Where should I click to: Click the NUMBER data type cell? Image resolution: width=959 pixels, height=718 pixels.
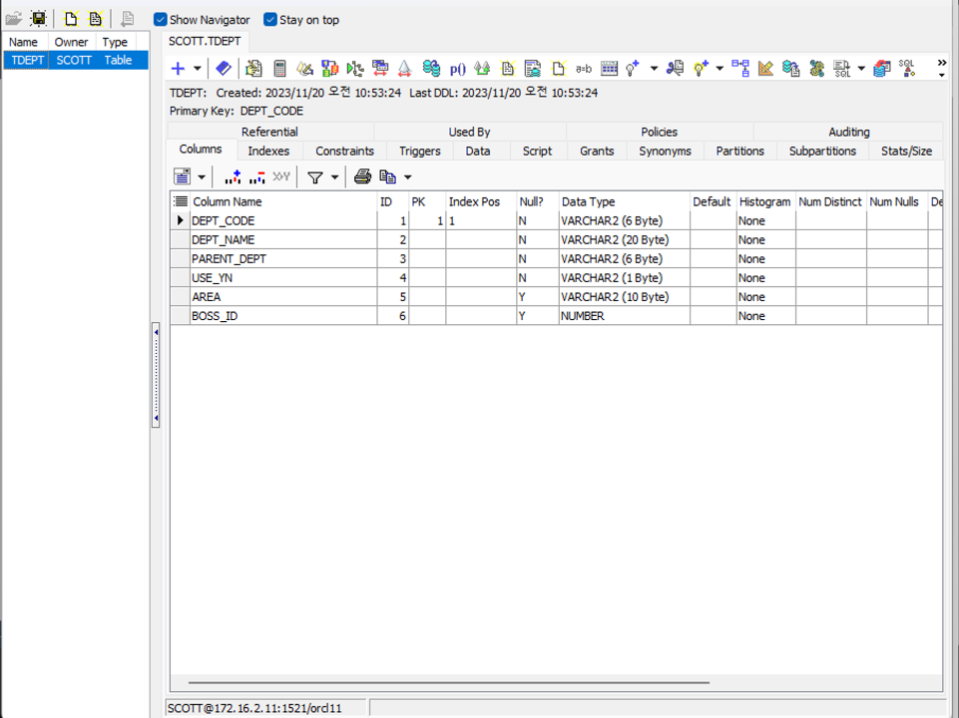(624, 316)
